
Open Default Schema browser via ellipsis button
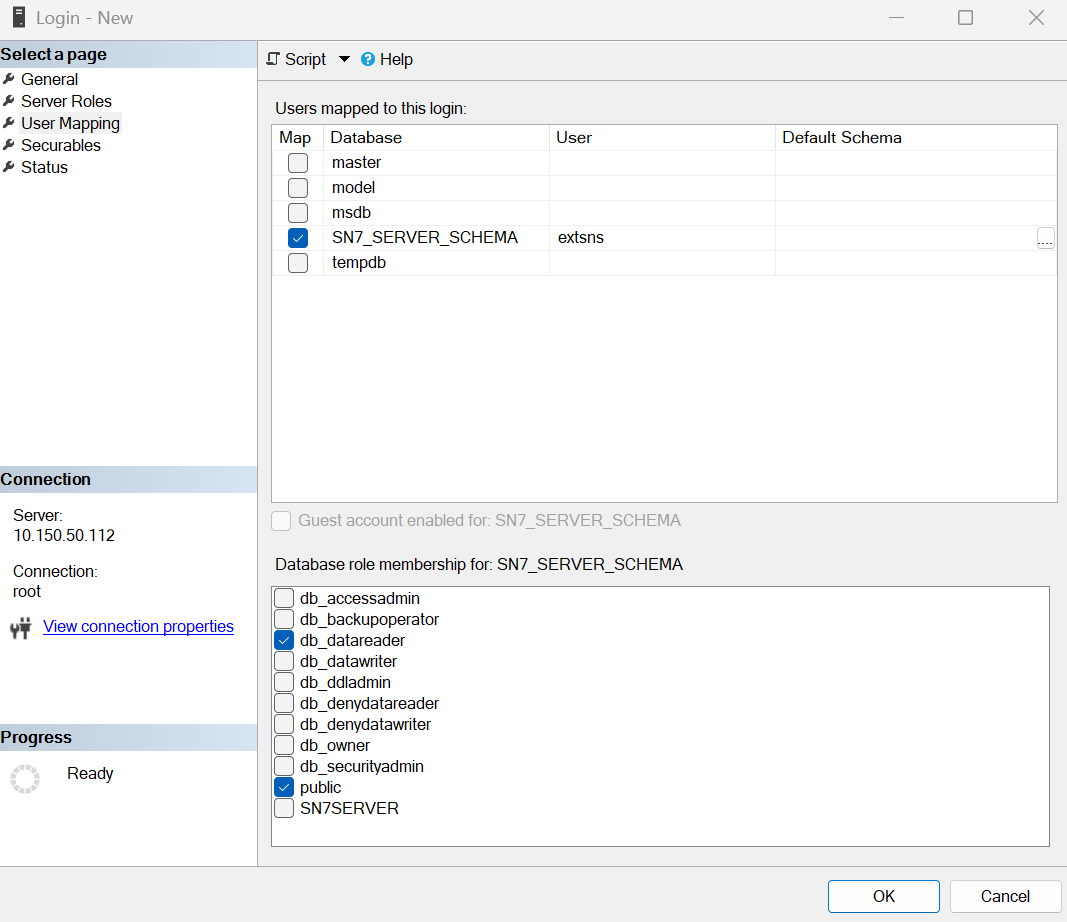click(x=1045, y=238)
